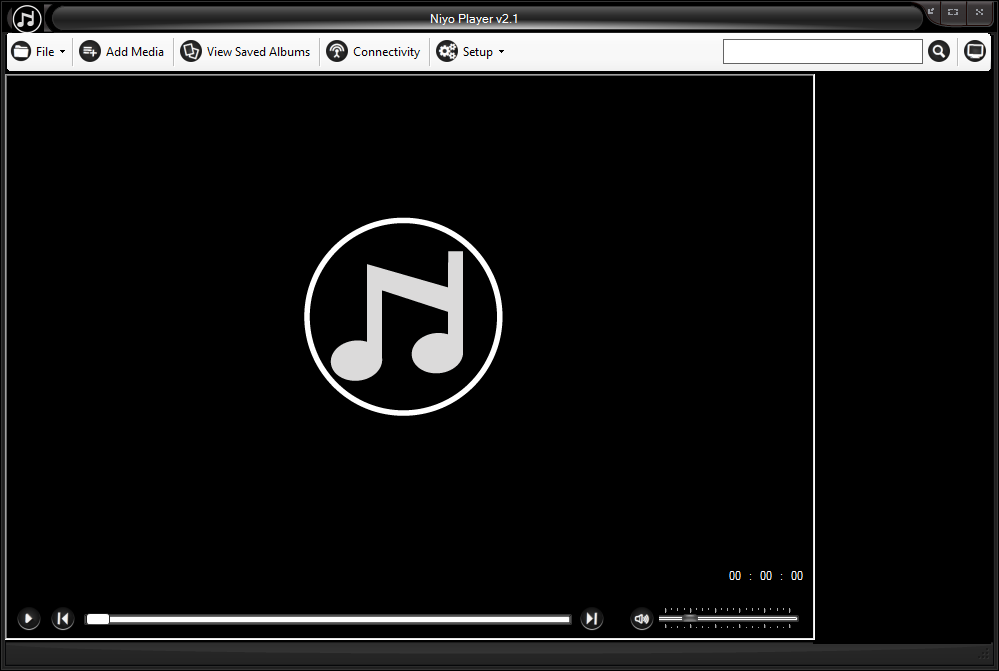The height and width of the screenshot is (671, 999).
Task: Click the seek bar thumb handle
Action: (97, 619)
